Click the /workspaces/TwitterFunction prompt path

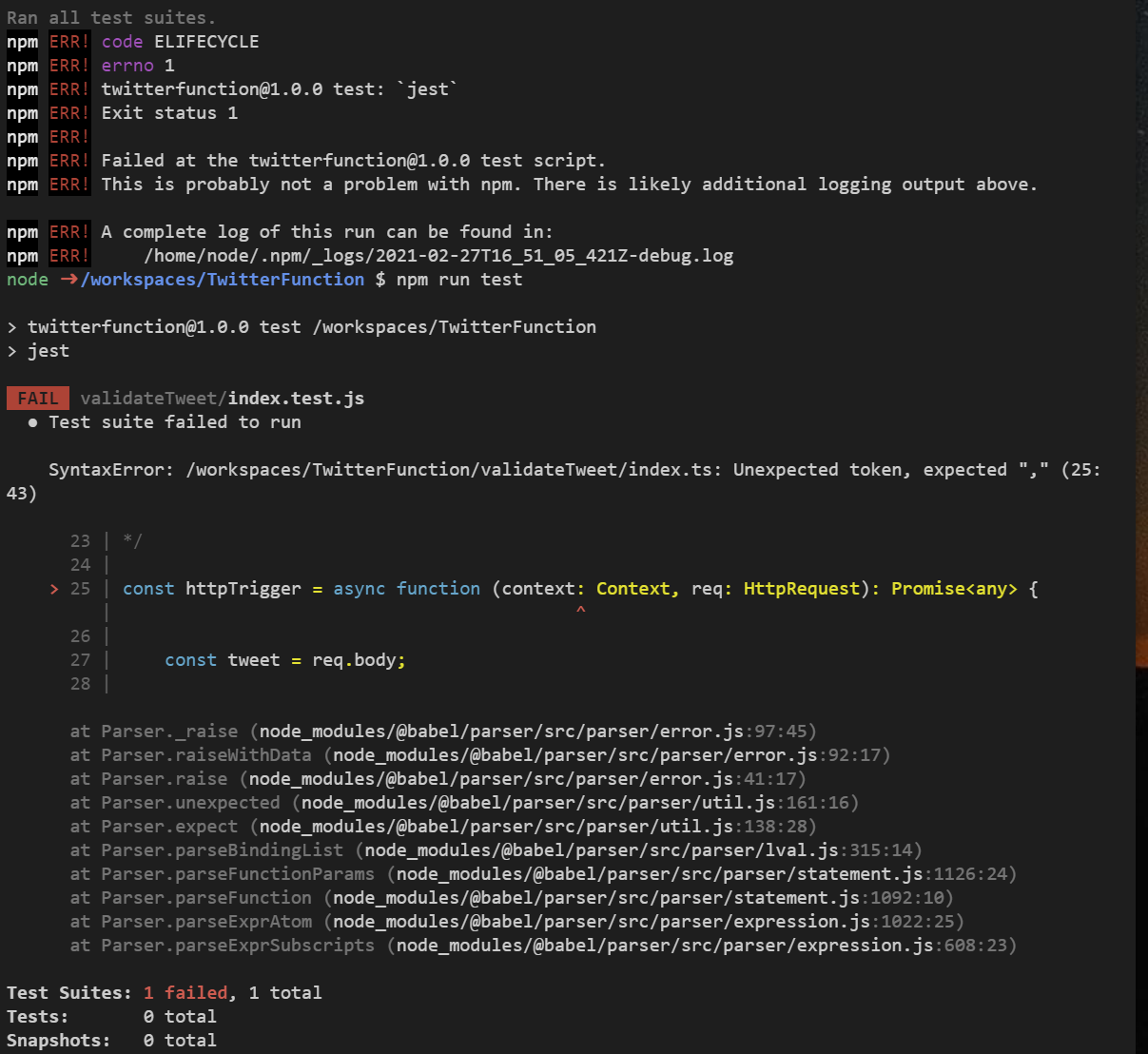pos(223,279)
